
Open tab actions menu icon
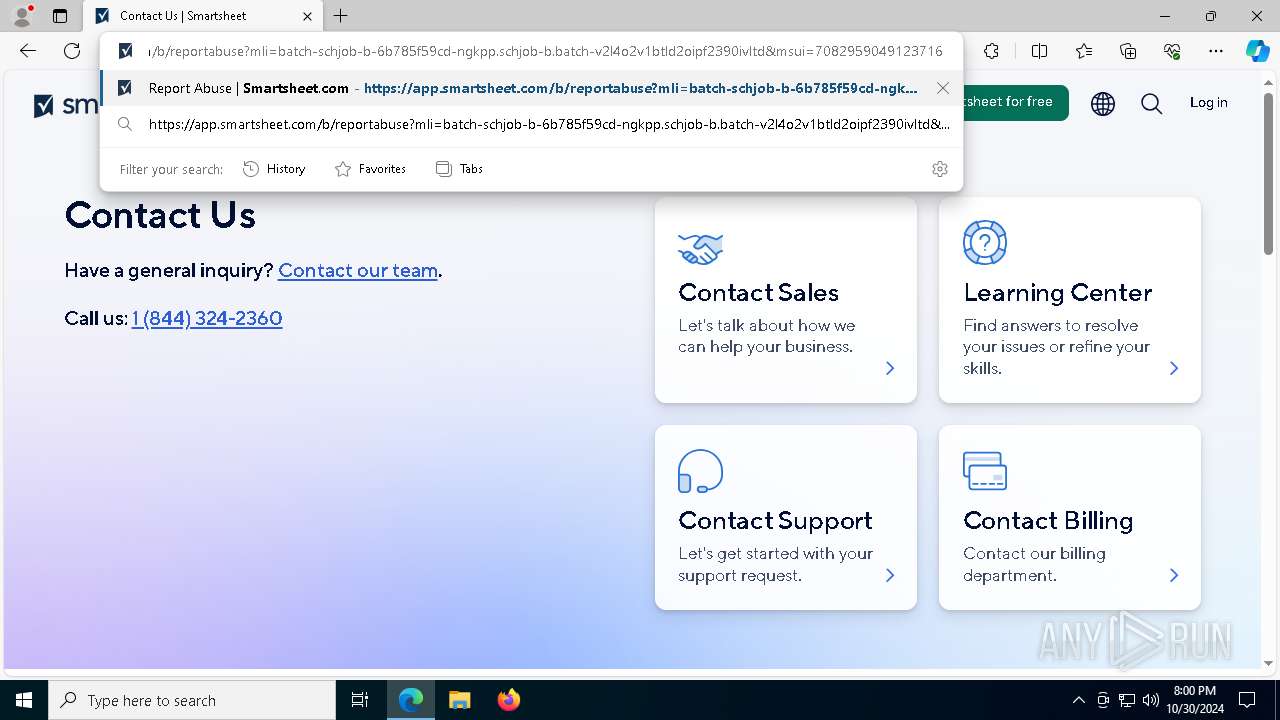click(60, 16)
